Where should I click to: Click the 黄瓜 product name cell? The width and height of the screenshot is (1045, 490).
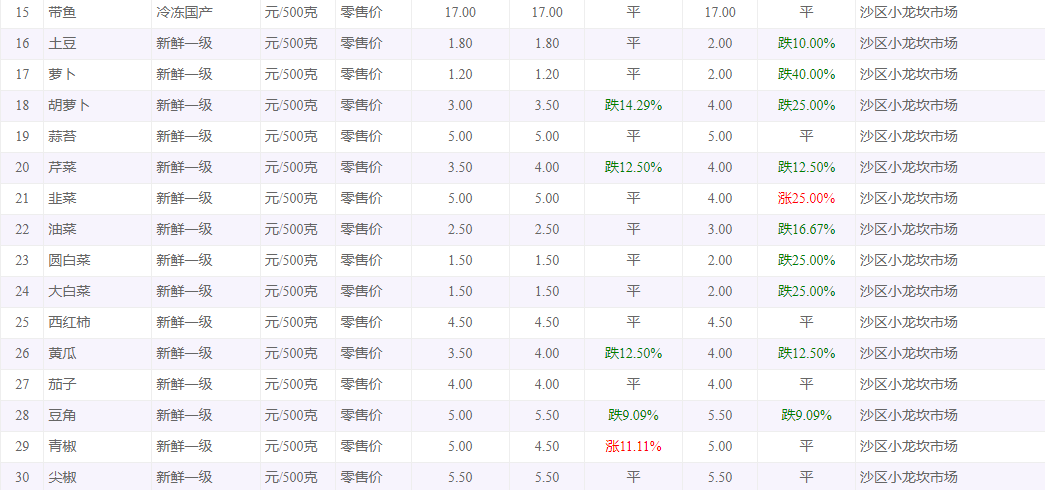click(62, 354)
